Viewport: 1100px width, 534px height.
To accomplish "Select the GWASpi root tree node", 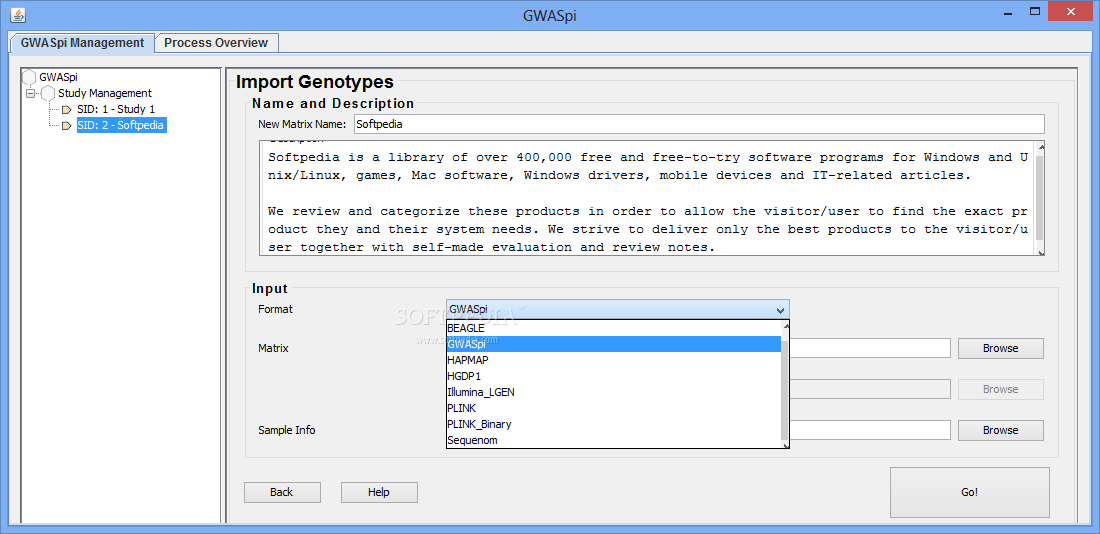I will (x=58, y=77).
